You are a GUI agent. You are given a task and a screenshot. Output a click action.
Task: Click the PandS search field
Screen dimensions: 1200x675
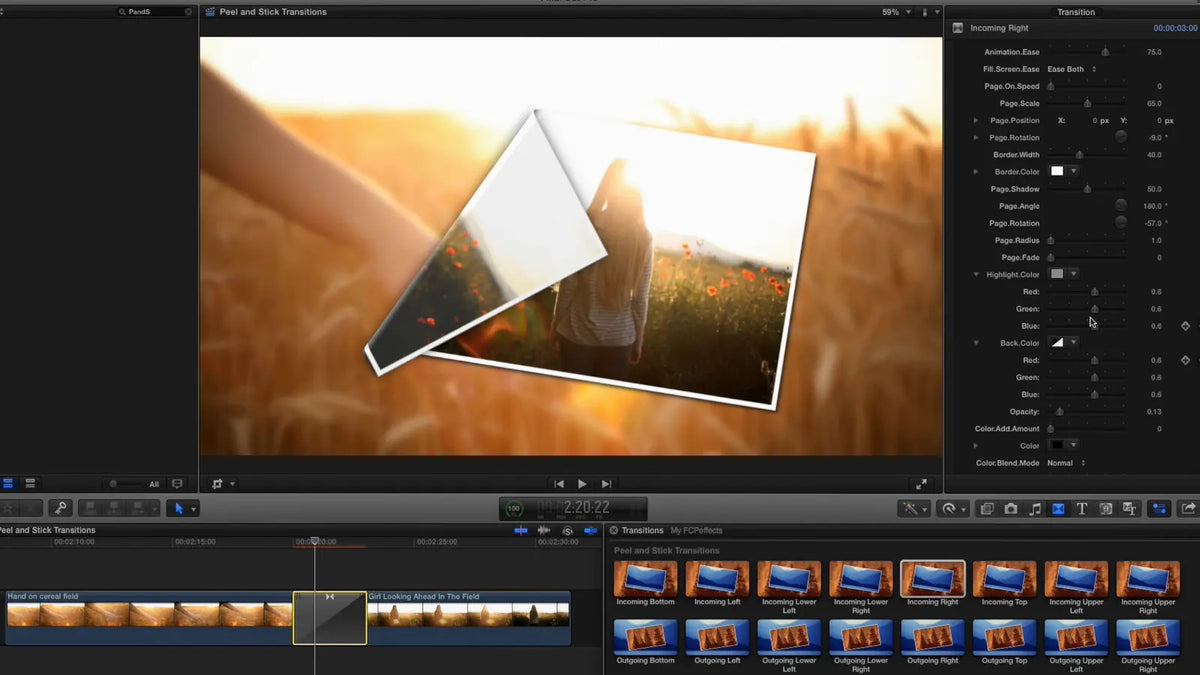155,12
